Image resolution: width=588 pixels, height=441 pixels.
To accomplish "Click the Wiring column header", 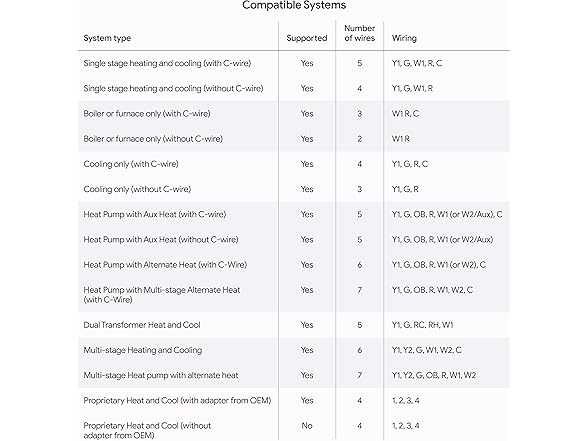I will coord(404,38).
